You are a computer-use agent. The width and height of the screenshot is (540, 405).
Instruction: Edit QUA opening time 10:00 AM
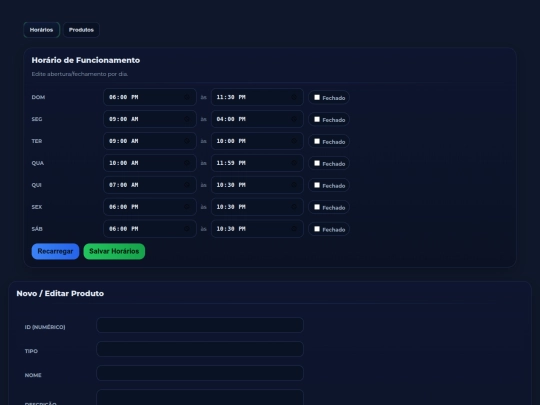click(150, 163)
